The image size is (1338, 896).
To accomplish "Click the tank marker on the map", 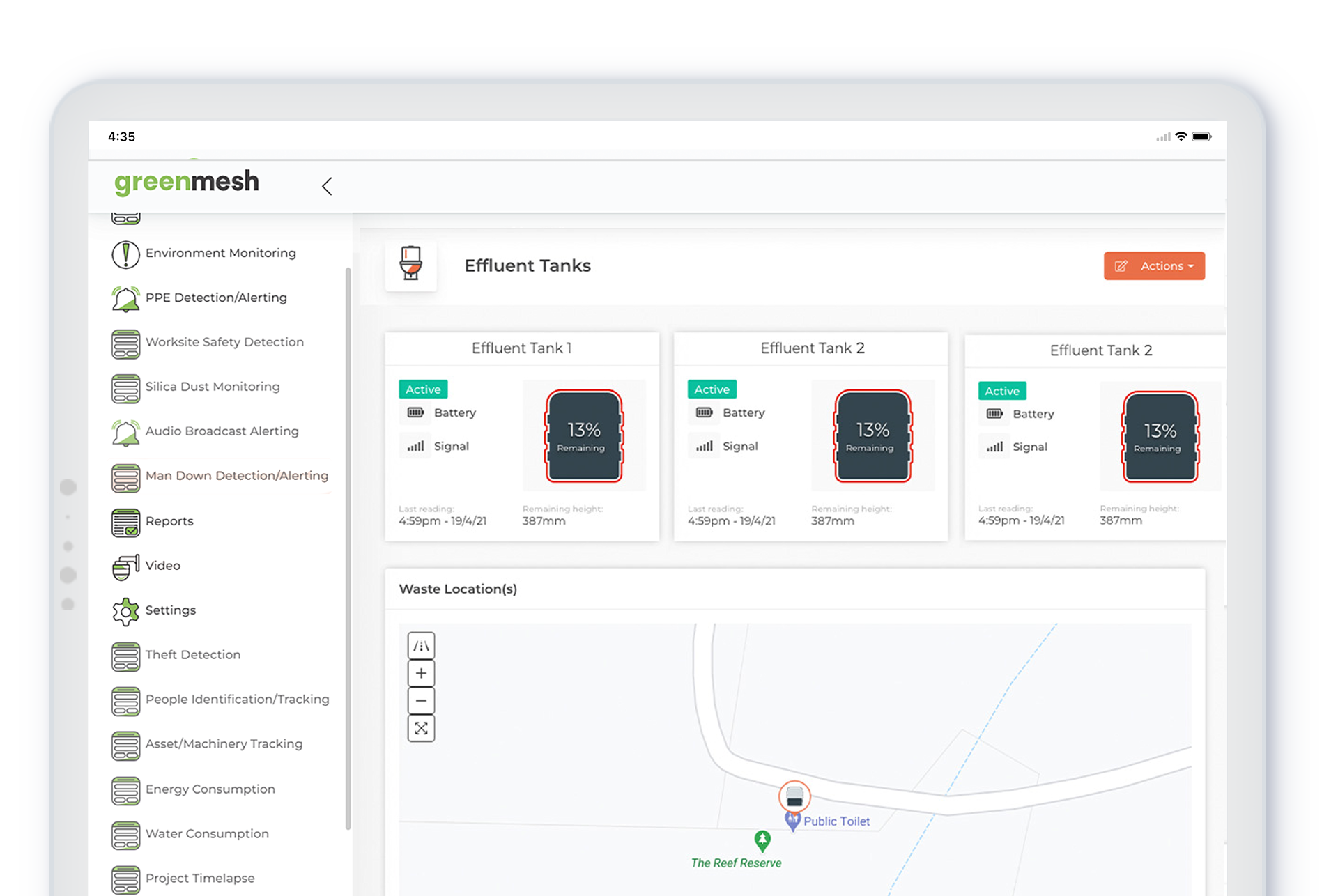I will [794, 796].
